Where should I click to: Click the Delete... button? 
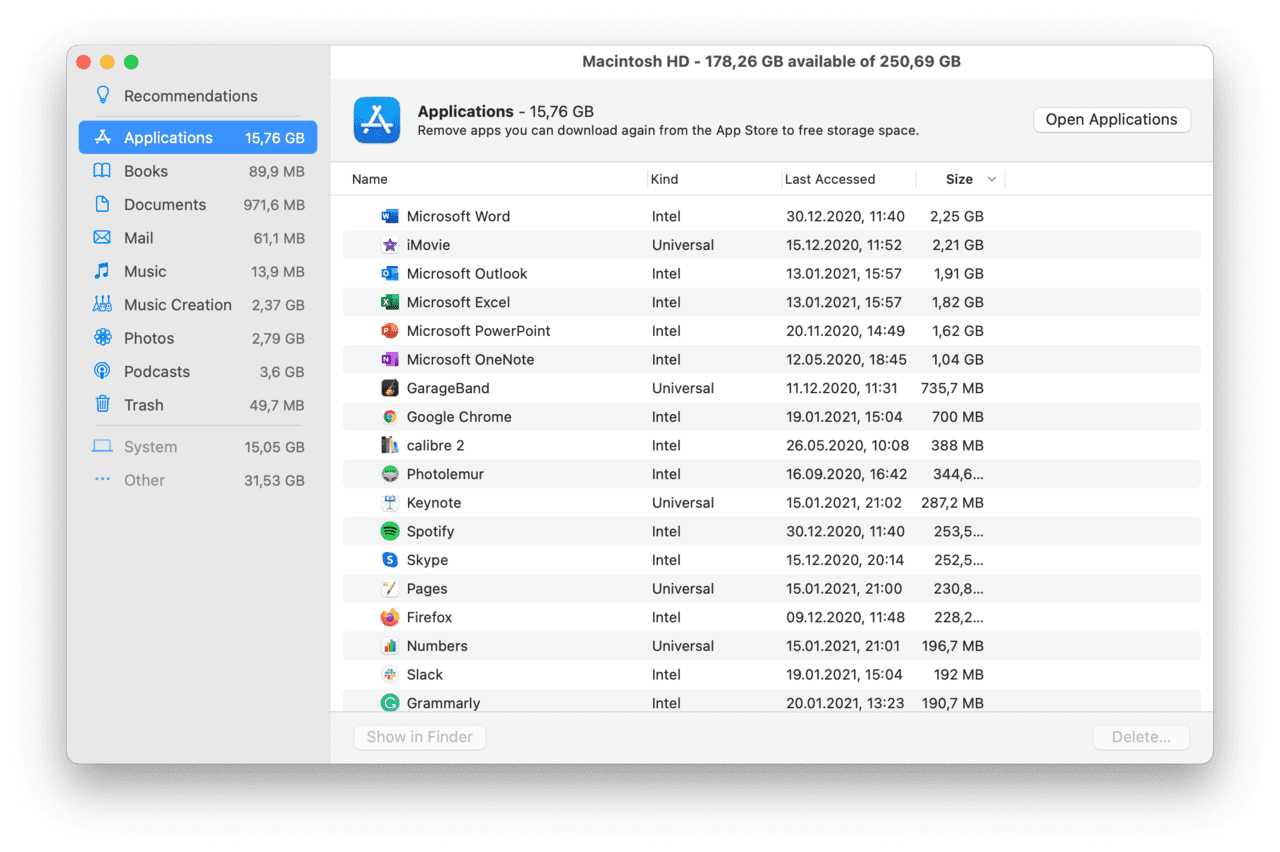(1141, 737)
